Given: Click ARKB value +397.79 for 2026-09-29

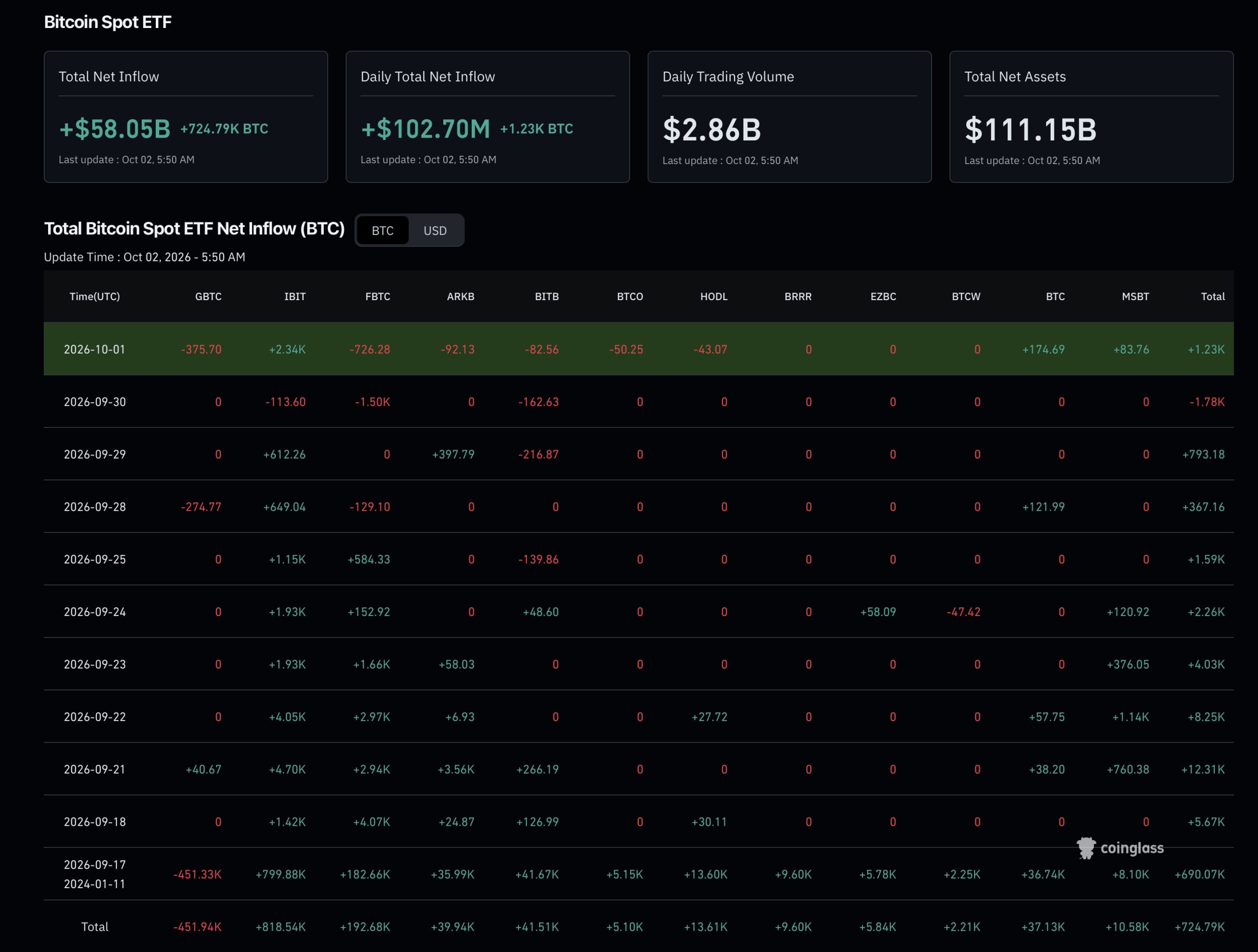Looking at the screenshot, I should tap(453, 454).
